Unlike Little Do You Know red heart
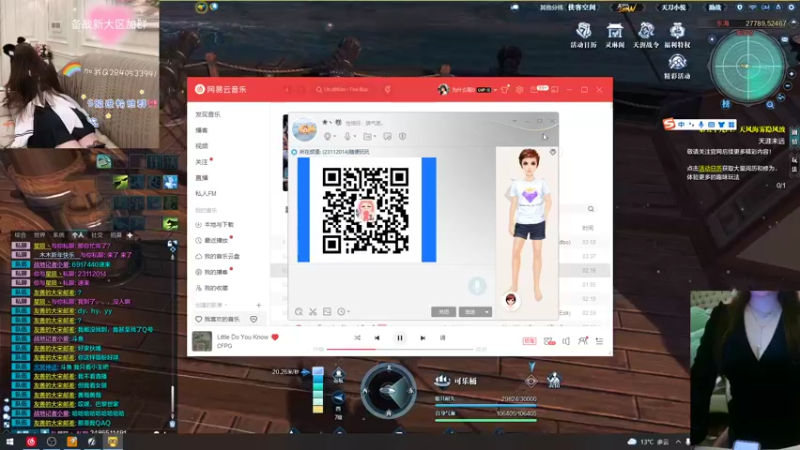 click(x=275, y=337)
